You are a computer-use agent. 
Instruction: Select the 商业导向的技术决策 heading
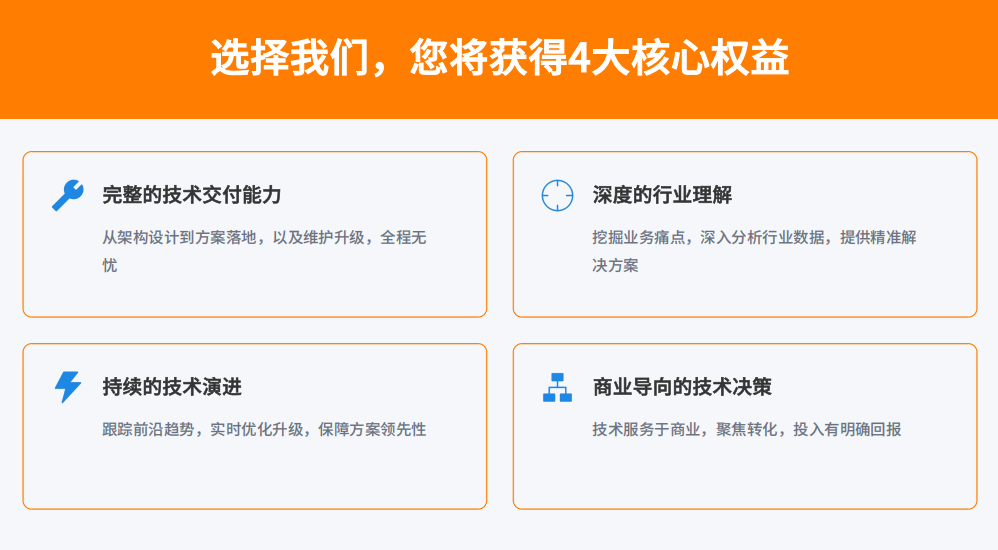coord(682,387)
